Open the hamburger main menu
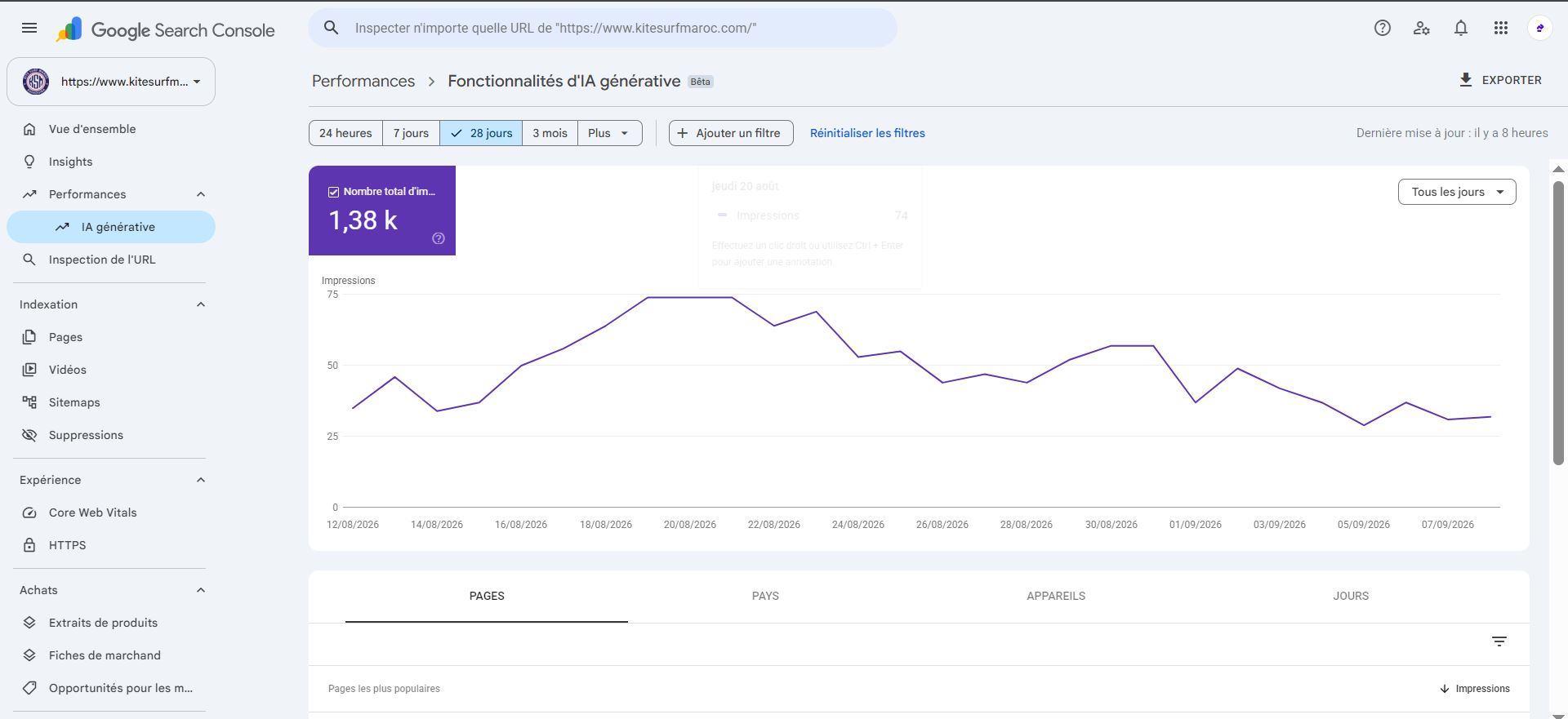 tap(29, 28)
